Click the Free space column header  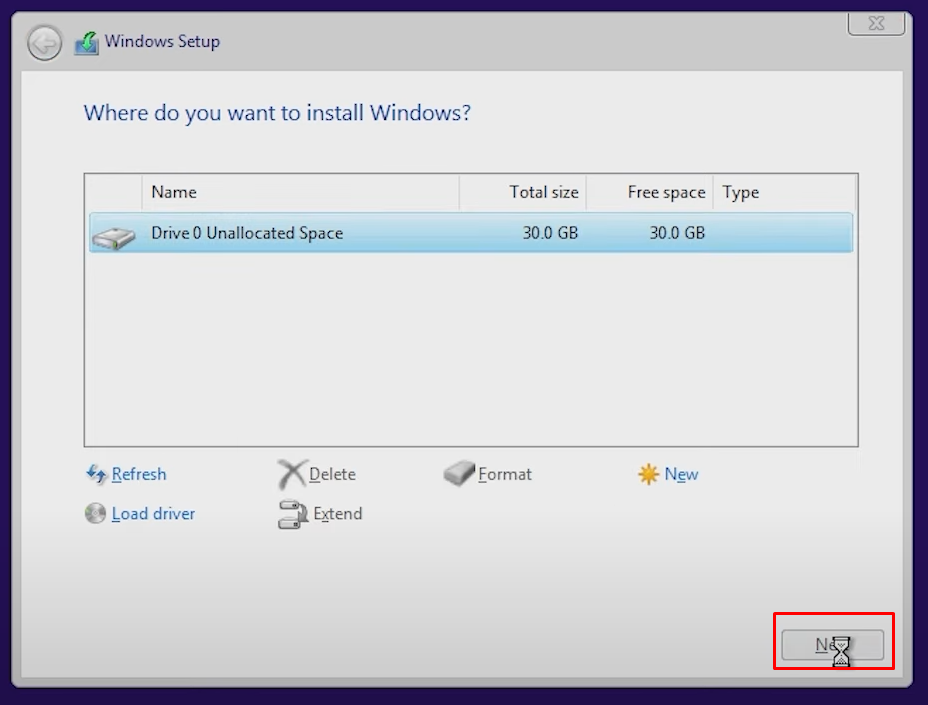(x=650, y=192)
